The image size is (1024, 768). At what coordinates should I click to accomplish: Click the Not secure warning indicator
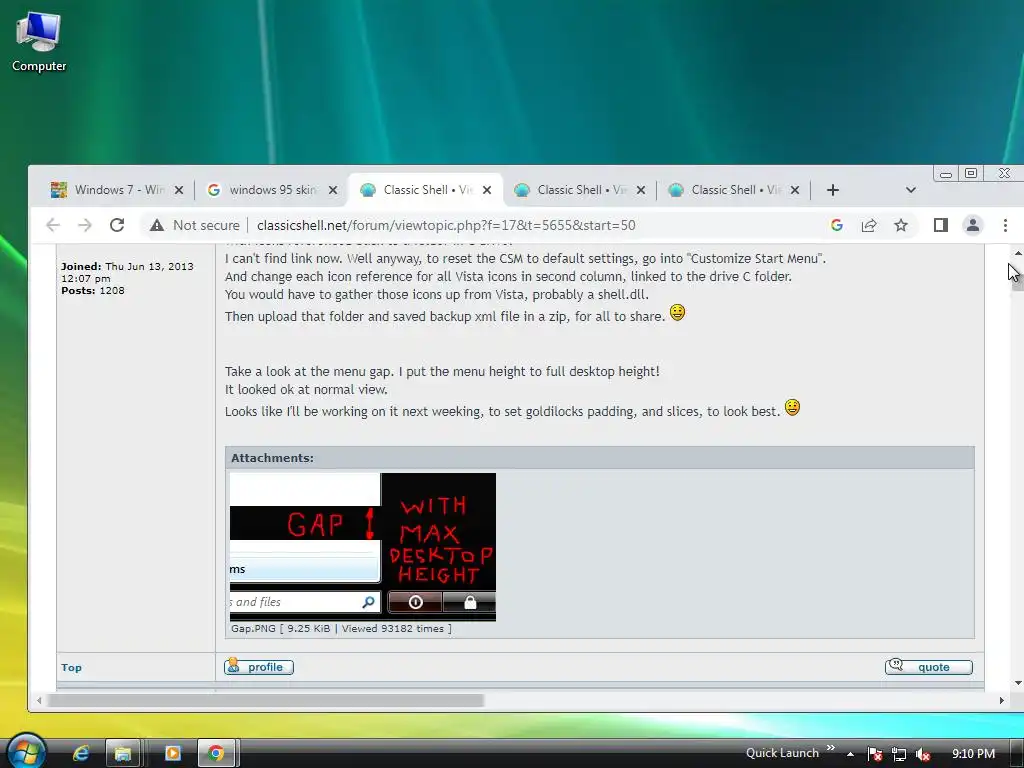click(x=195, y=225)
